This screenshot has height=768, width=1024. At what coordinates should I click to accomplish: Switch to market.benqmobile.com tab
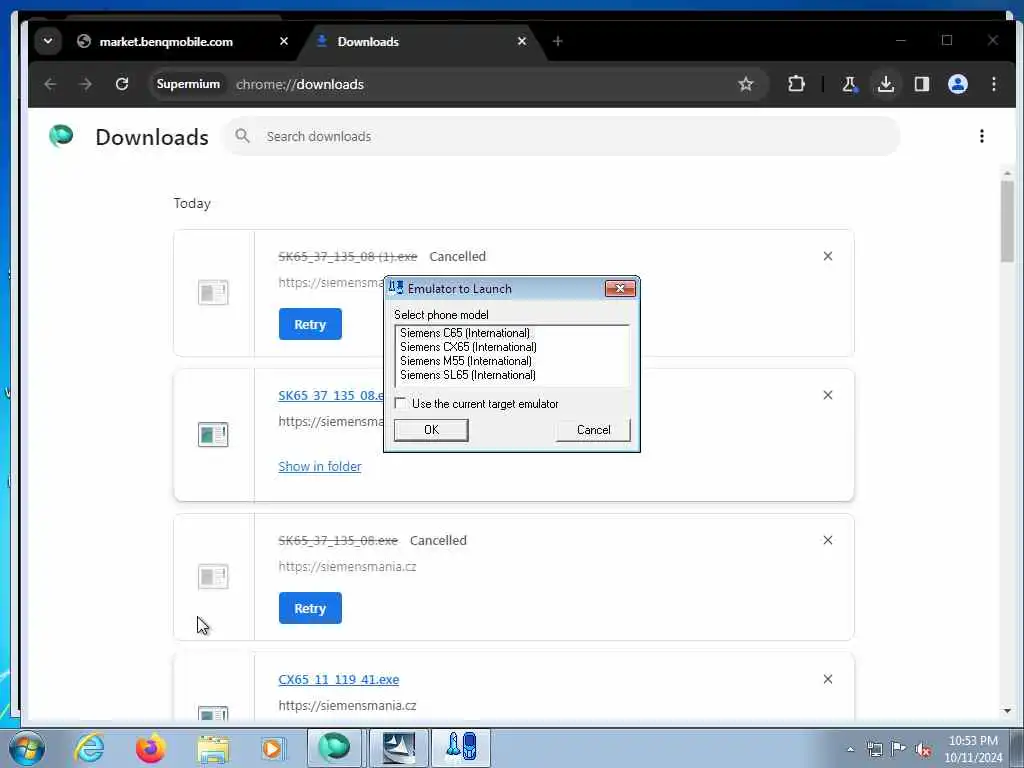(167, 41)
